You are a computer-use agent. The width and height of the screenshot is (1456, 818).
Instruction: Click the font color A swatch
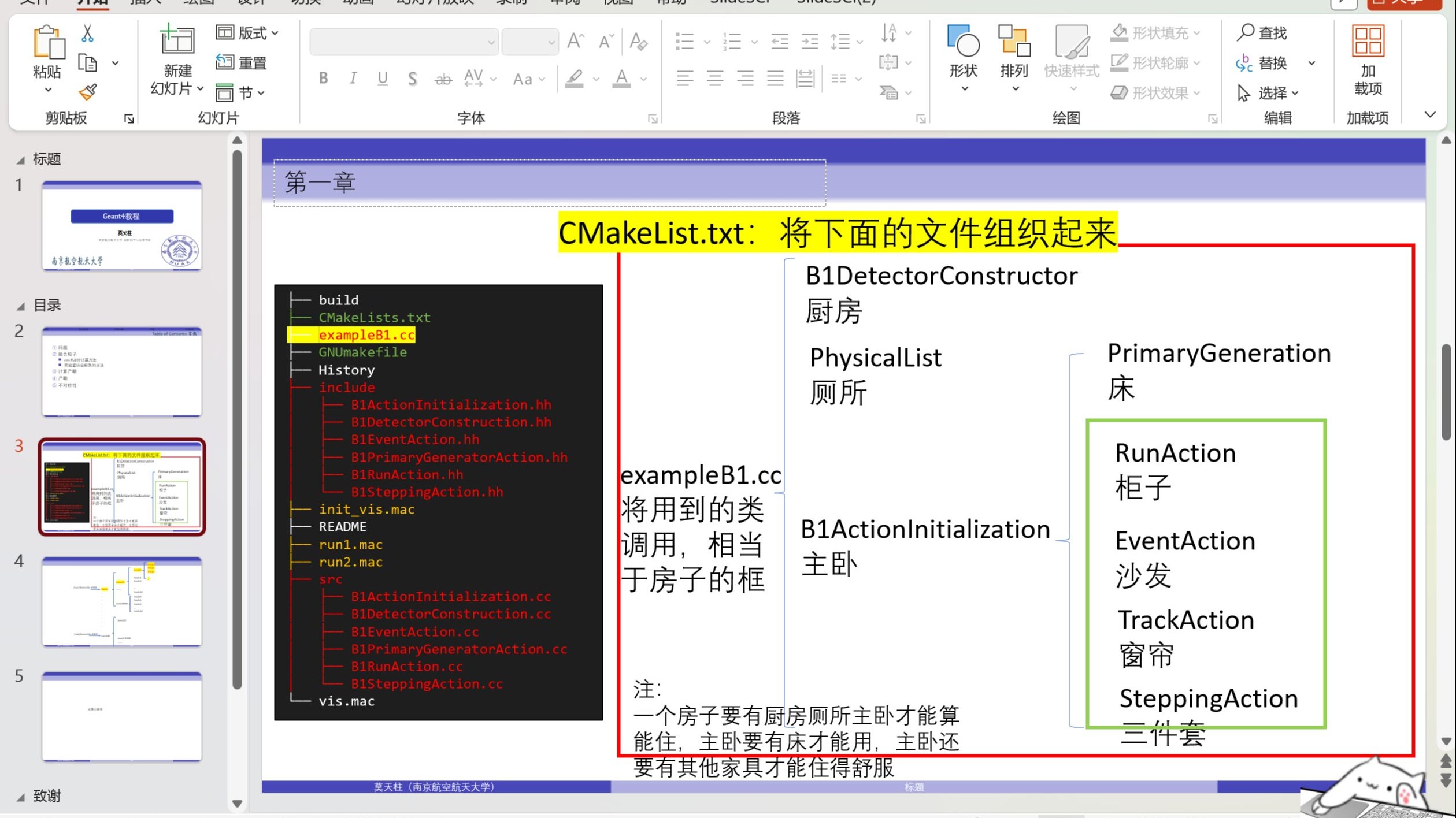click(621, 78)
